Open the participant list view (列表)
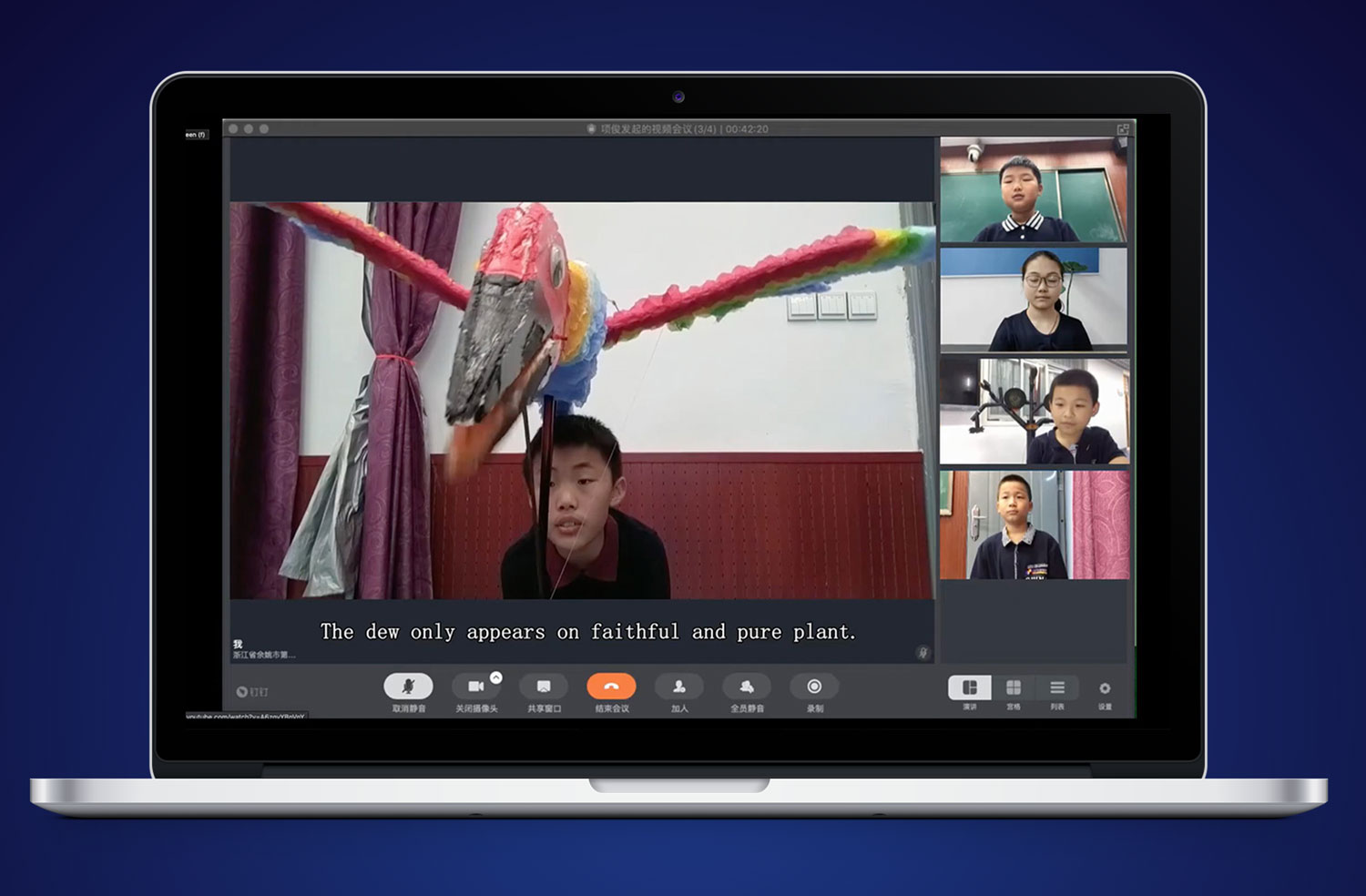The width and height of the screenshot is (1366, 896). click(1057, 687)
